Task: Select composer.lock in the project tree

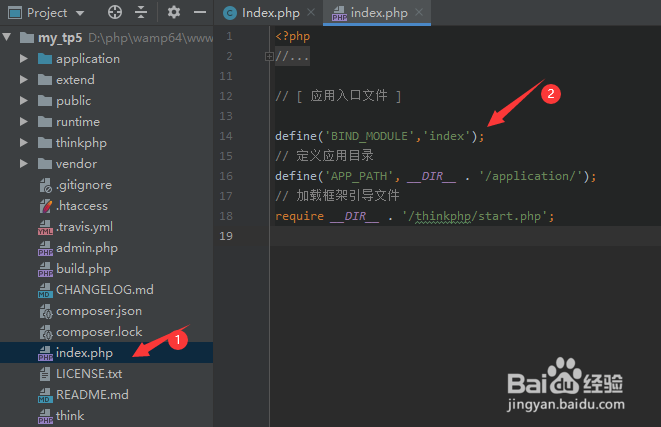Action: coord(99,332)
